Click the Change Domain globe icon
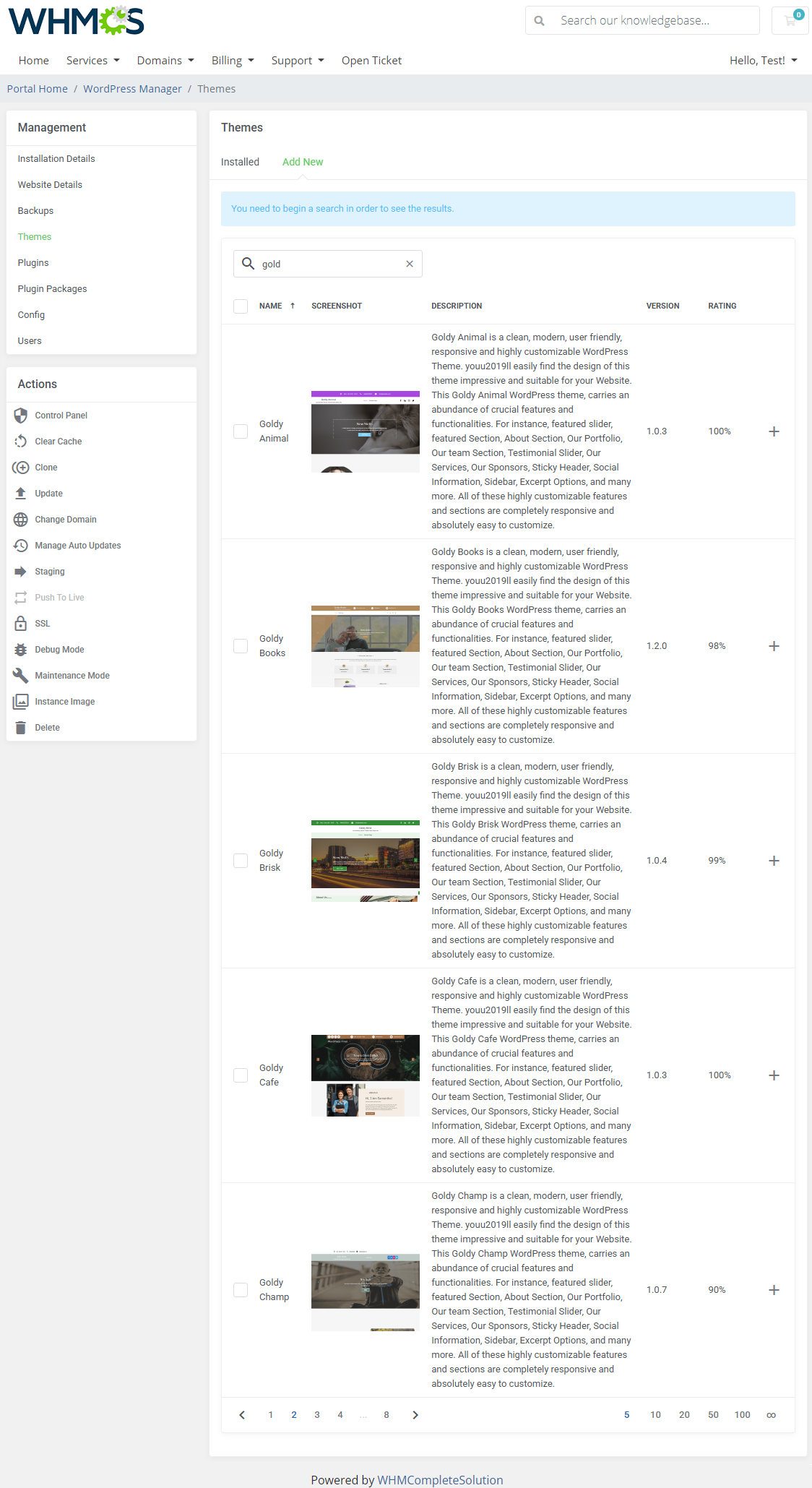 pyautogui.click(x=21, y=520)
